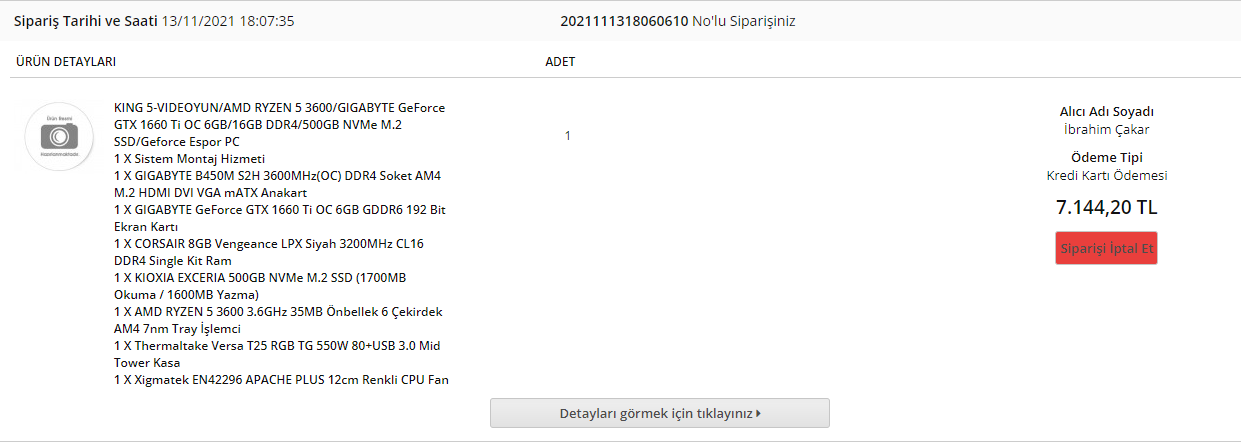
Task: Click the ADET column header
Action: pos(560,62)
